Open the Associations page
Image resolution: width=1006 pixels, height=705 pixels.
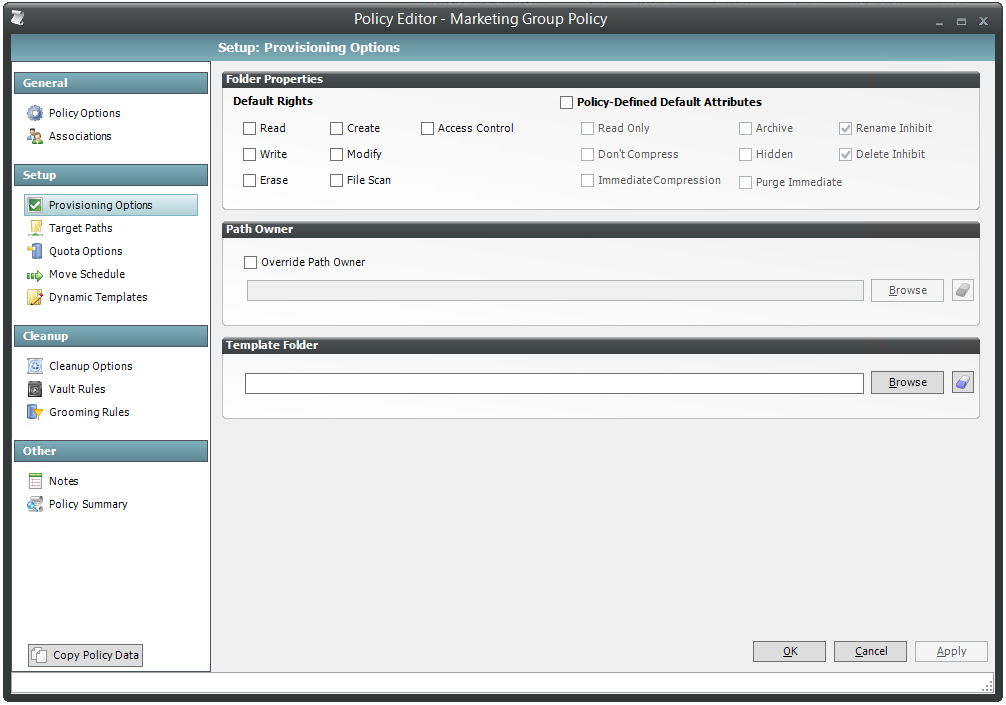coord(80,136)
